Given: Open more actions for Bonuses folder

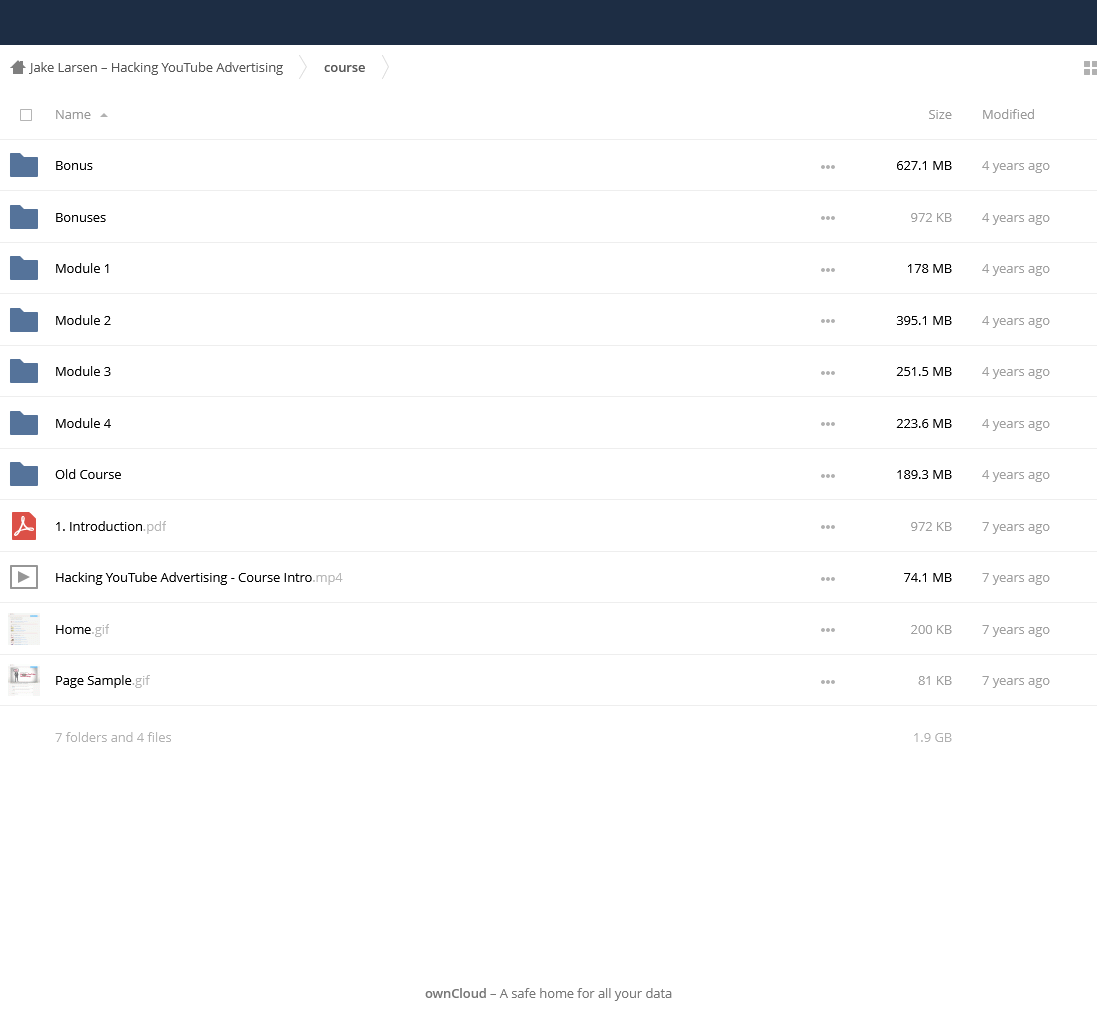Looking at the screenshot, I should pyautogui.click(x=828, y=218).
